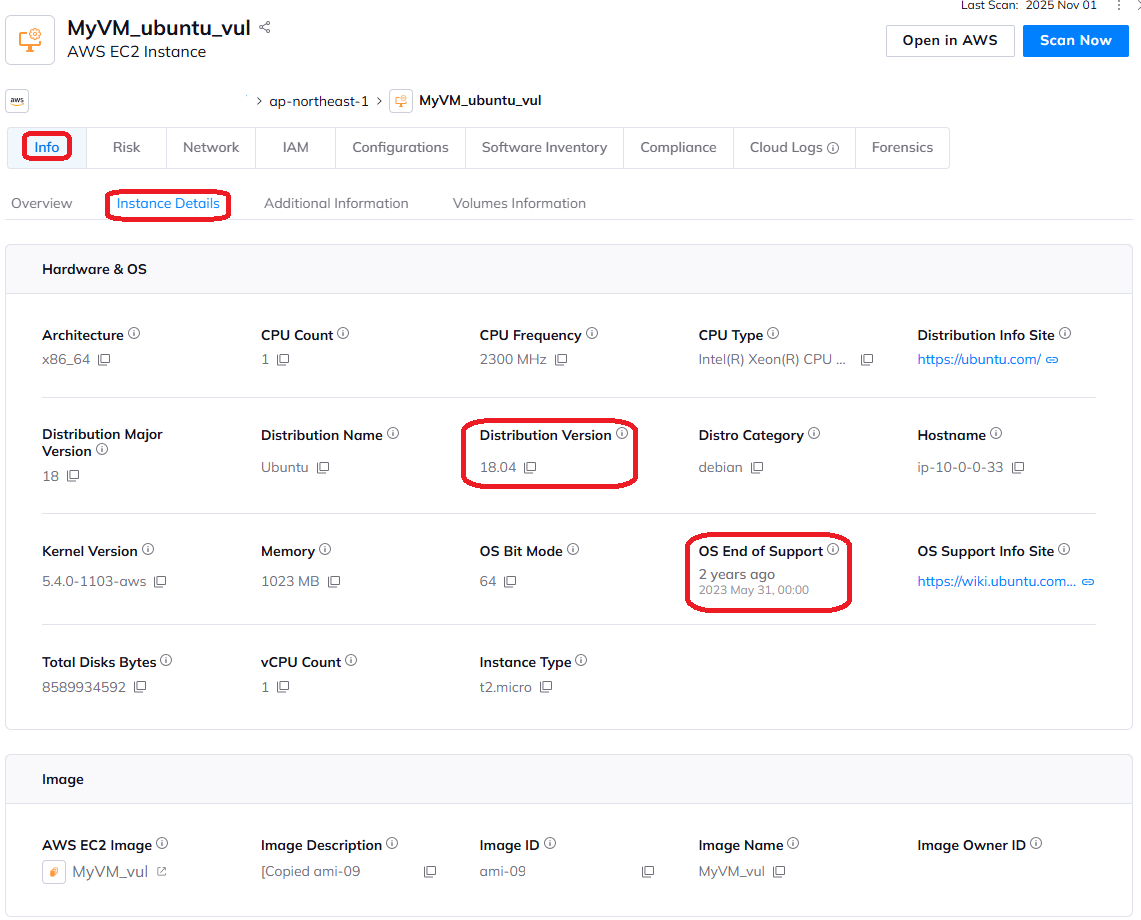Open the external link icon next to MyVM_vul image
The image size is (1141, 920).
162,871
